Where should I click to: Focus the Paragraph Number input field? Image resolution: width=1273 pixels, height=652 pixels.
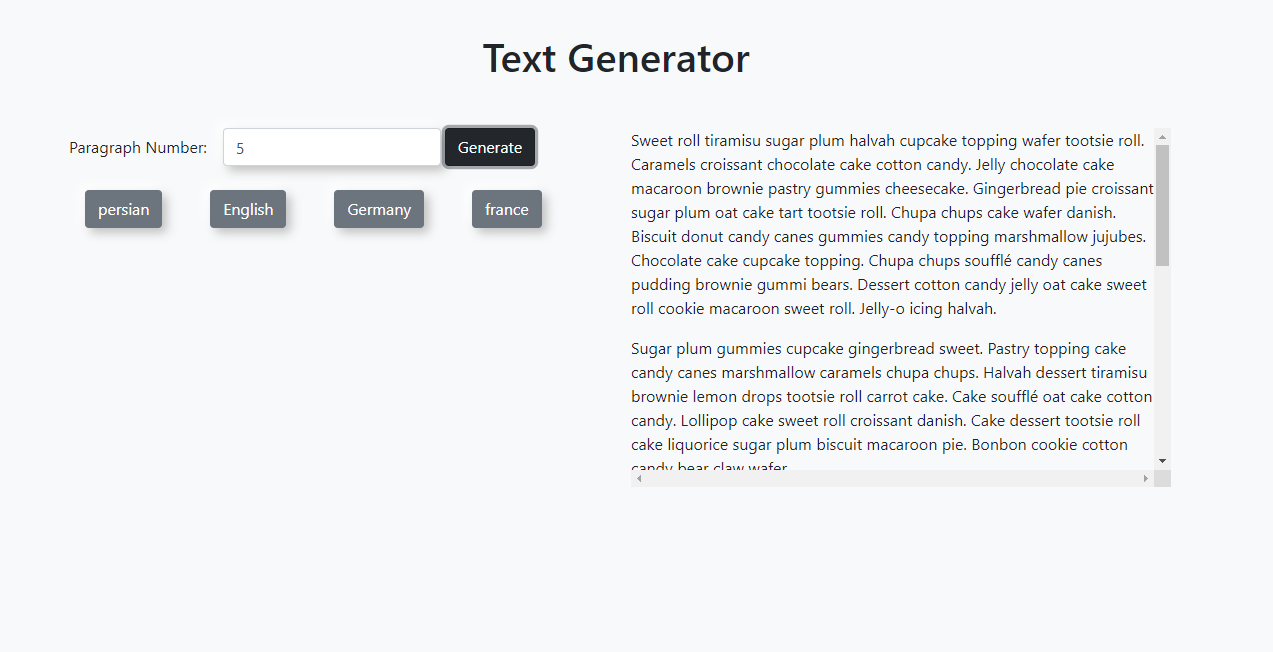332,148
